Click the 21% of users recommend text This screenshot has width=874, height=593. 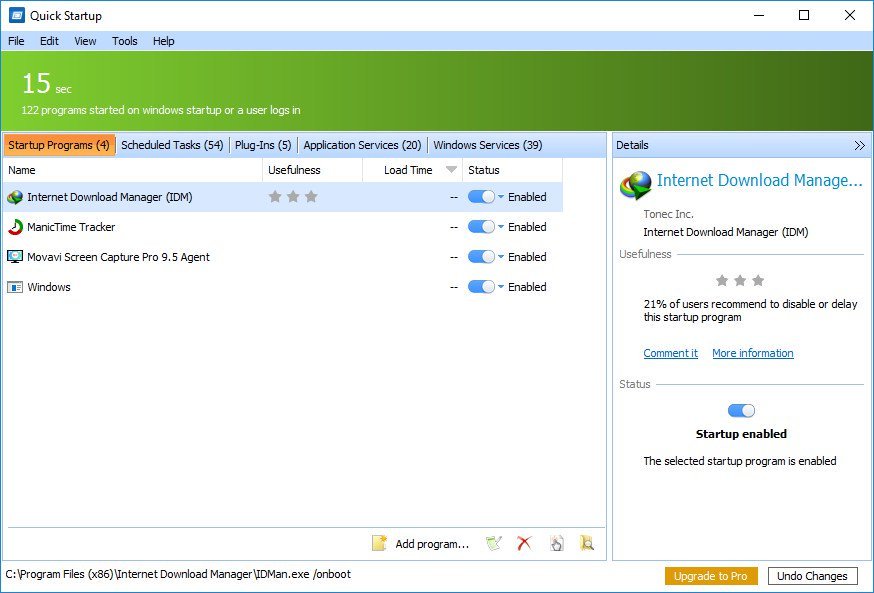[750, 310]
